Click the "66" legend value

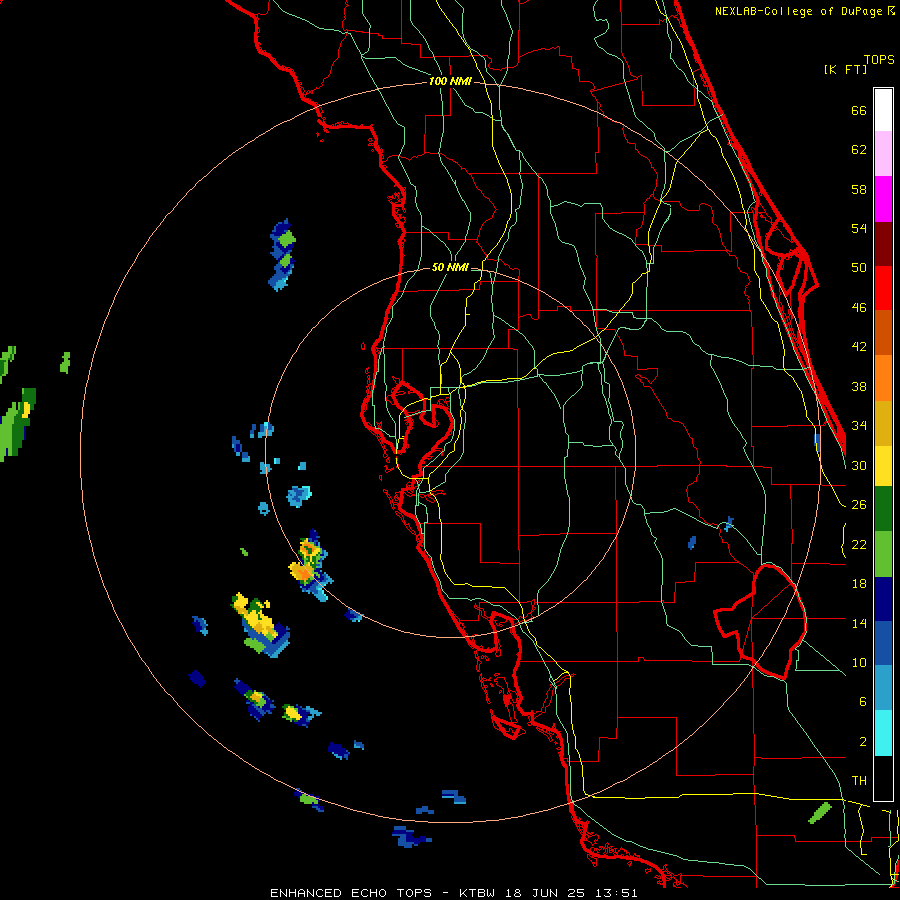(859, 110)
